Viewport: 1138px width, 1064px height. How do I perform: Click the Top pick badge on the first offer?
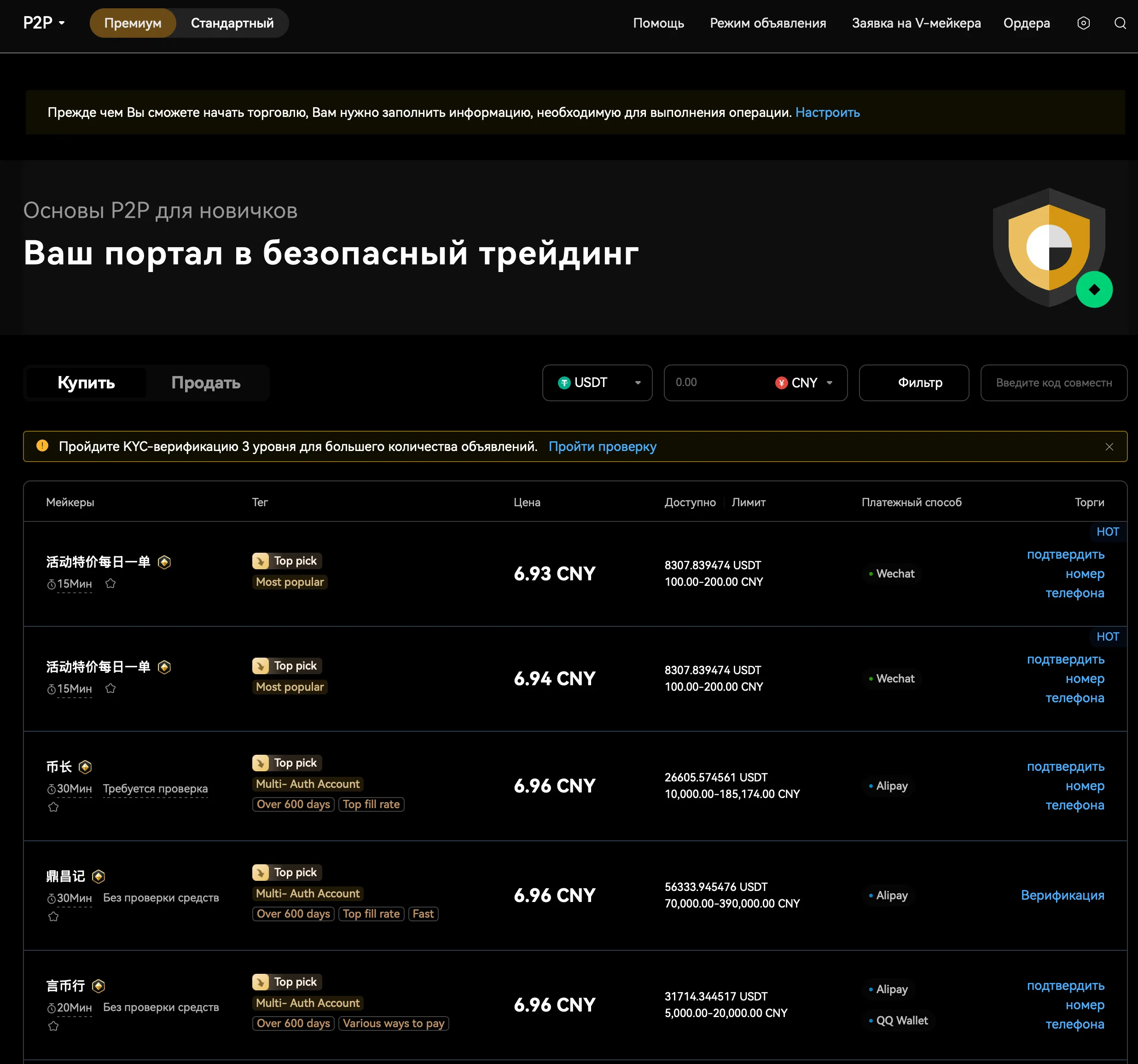point(287,561)
